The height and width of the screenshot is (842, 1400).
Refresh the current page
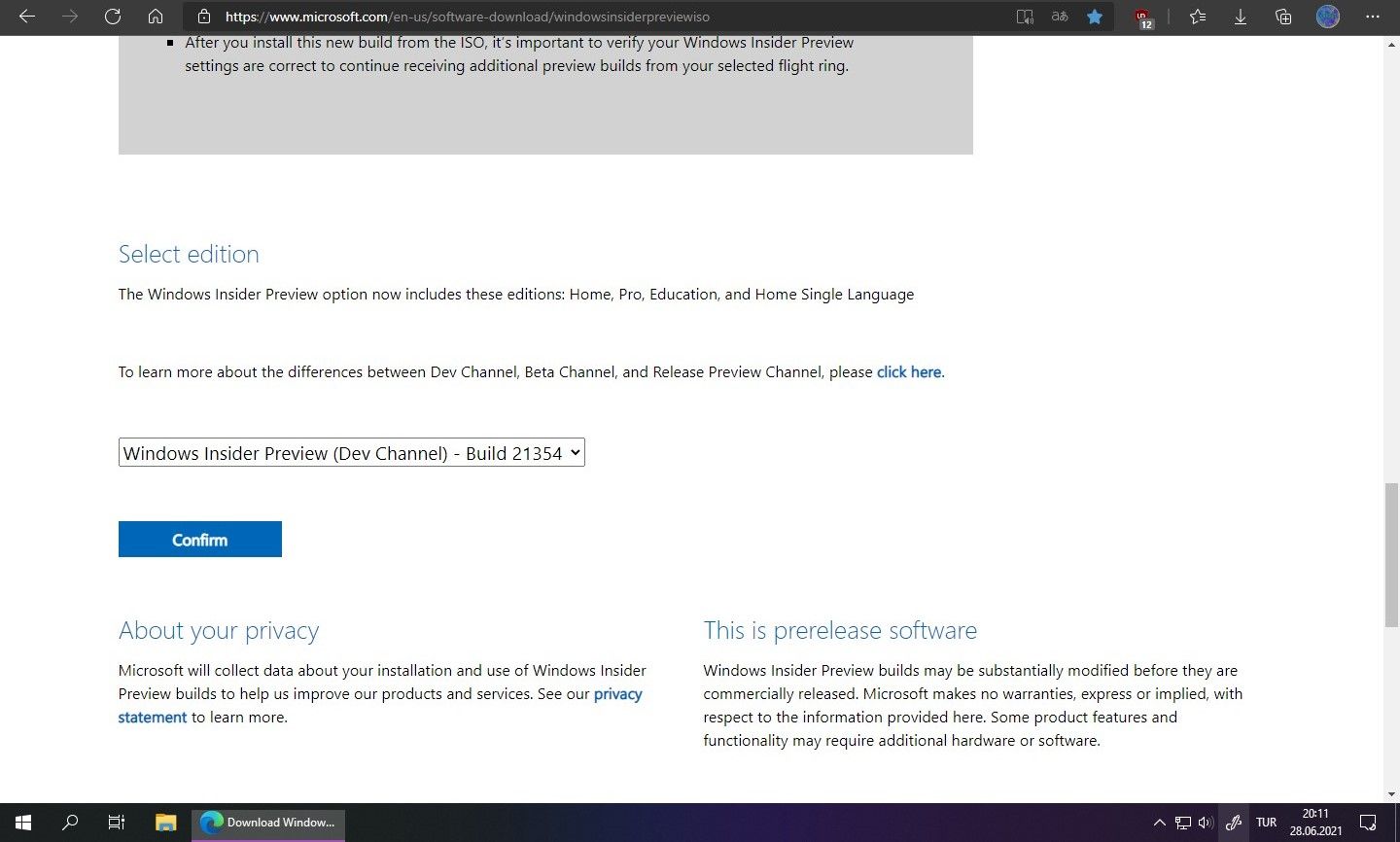pyautogui.click(x=113, y=17)
